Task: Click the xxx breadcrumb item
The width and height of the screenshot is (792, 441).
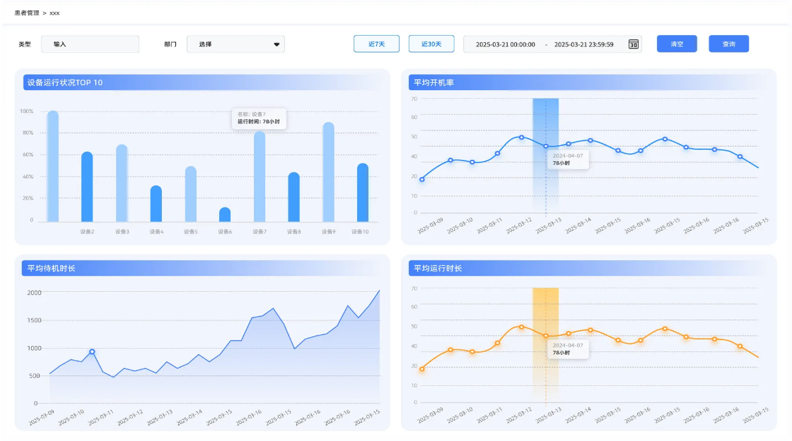Action: point(55,13)
